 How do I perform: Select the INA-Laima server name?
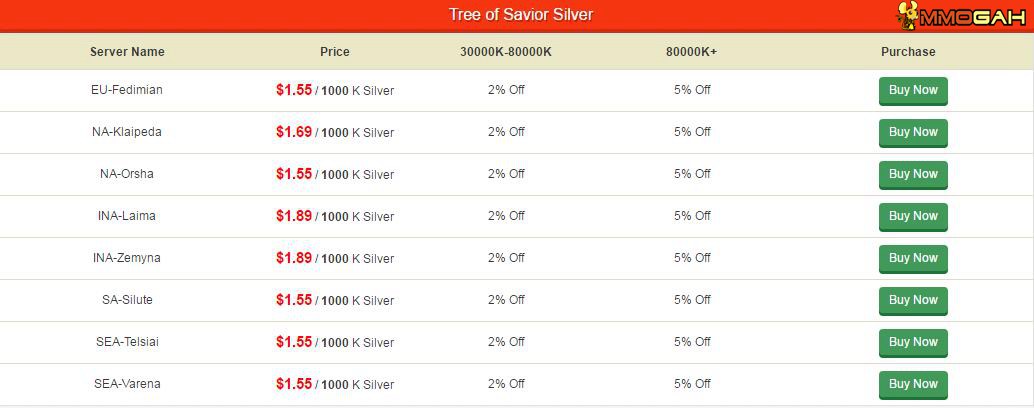pos(127,216)
